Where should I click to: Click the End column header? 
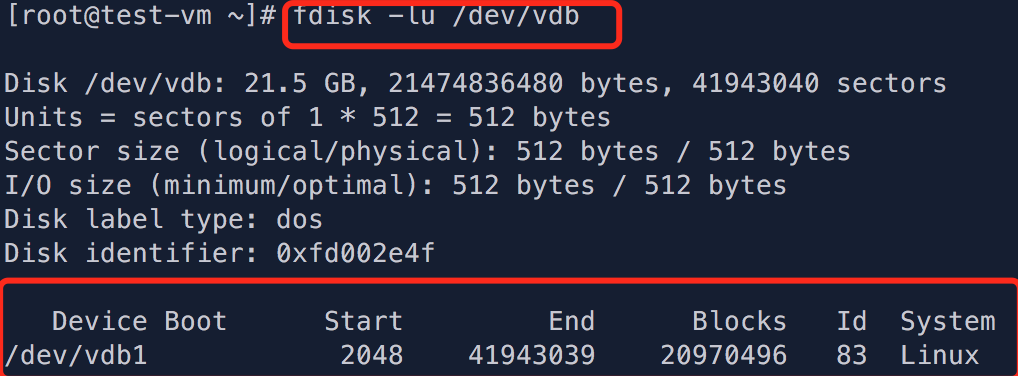pyautogui.click(x=571, y=321)
